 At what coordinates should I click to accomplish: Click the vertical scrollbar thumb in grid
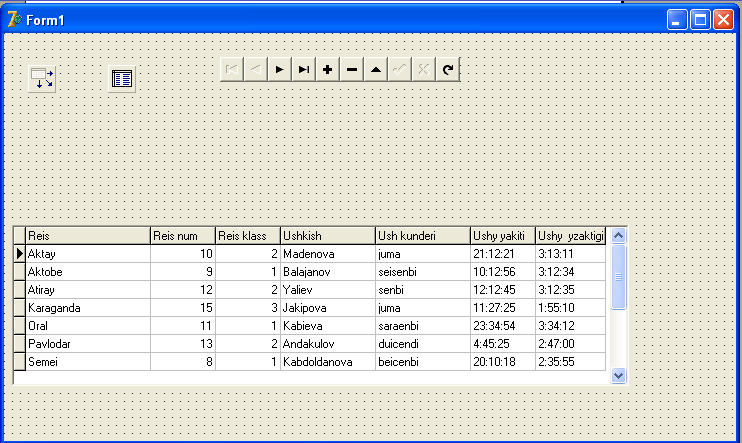point(618,277)
